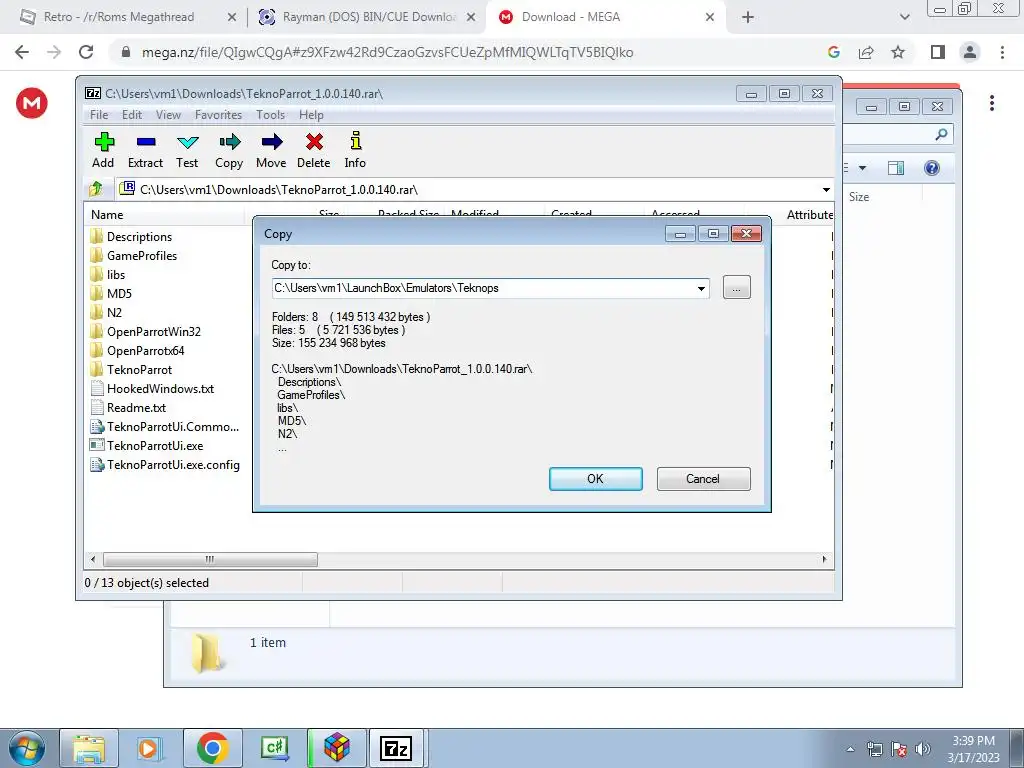Image resolution: width=1024 pixels, height=768 pixels.
Task: Open the Windows Start button
Action: (26, 748)
